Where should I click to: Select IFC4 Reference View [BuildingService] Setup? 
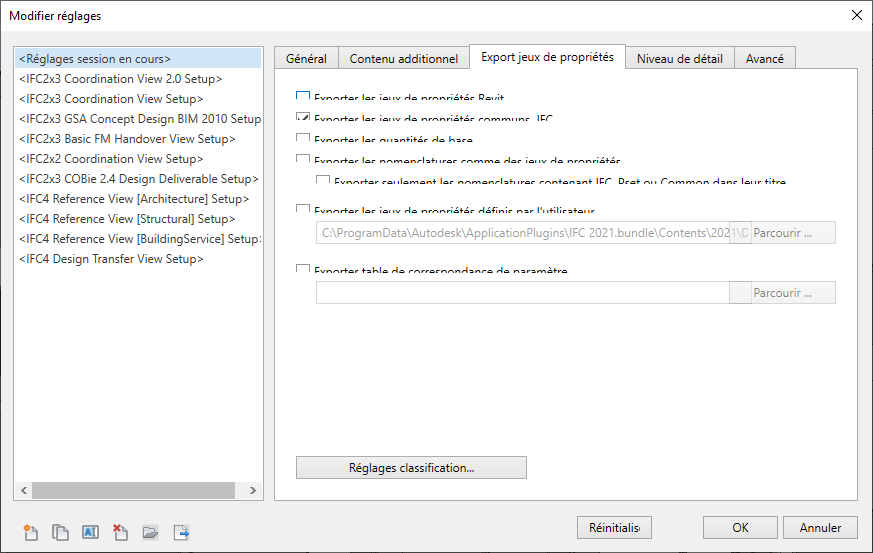point(138,239)
